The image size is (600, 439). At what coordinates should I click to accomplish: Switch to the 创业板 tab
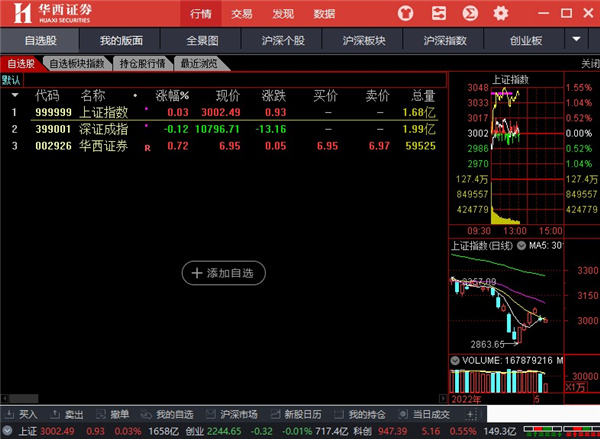[x=526, y=40]
